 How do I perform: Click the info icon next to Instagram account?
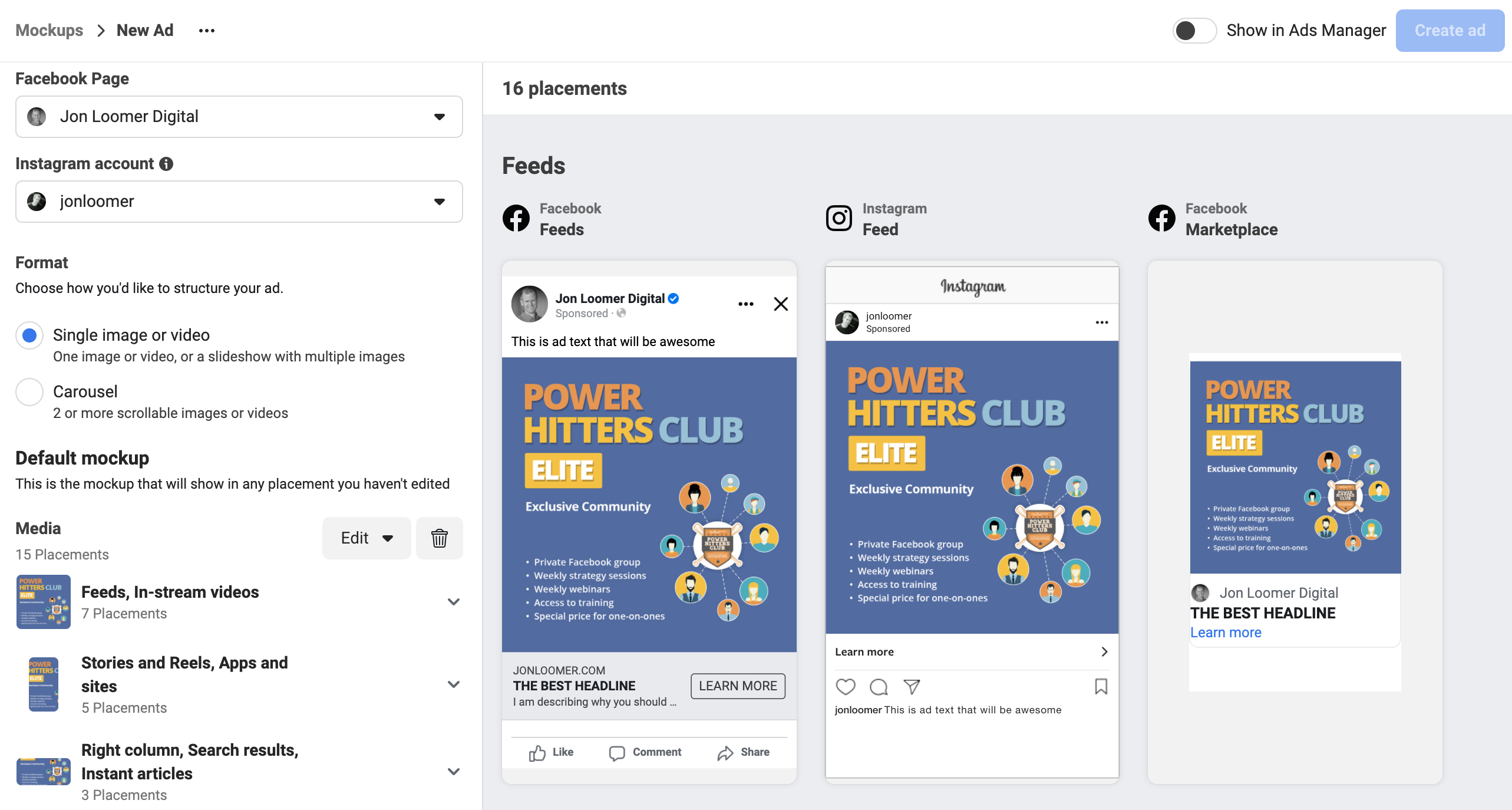coord(167,164)
